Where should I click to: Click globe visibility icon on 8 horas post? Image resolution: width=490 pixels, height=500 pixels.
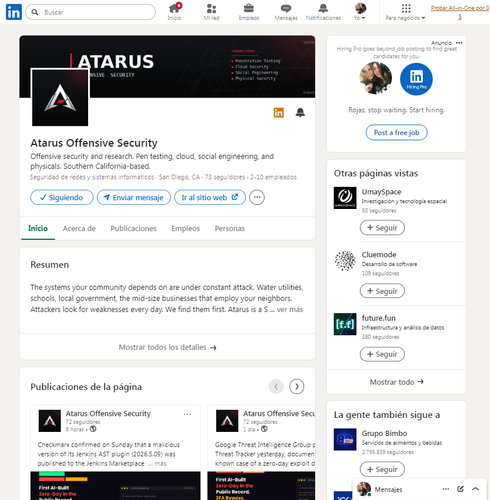[x=93, y=429]
